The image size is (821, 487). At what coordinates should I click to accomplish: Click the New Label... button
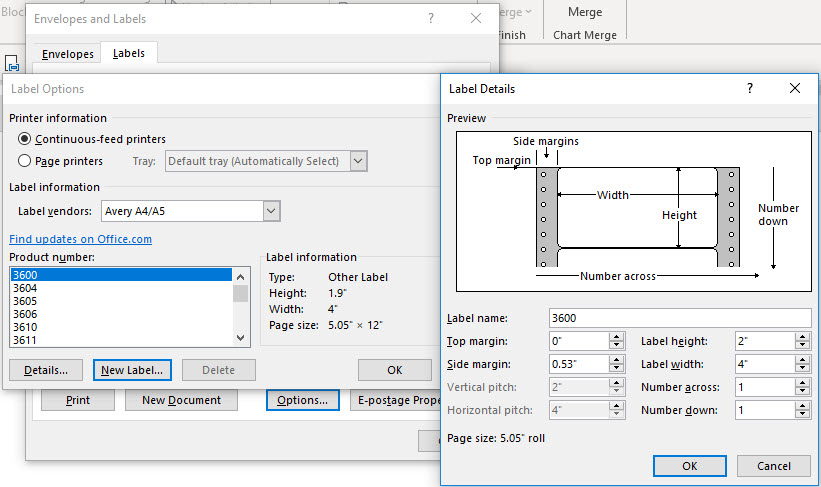(132, 370)
